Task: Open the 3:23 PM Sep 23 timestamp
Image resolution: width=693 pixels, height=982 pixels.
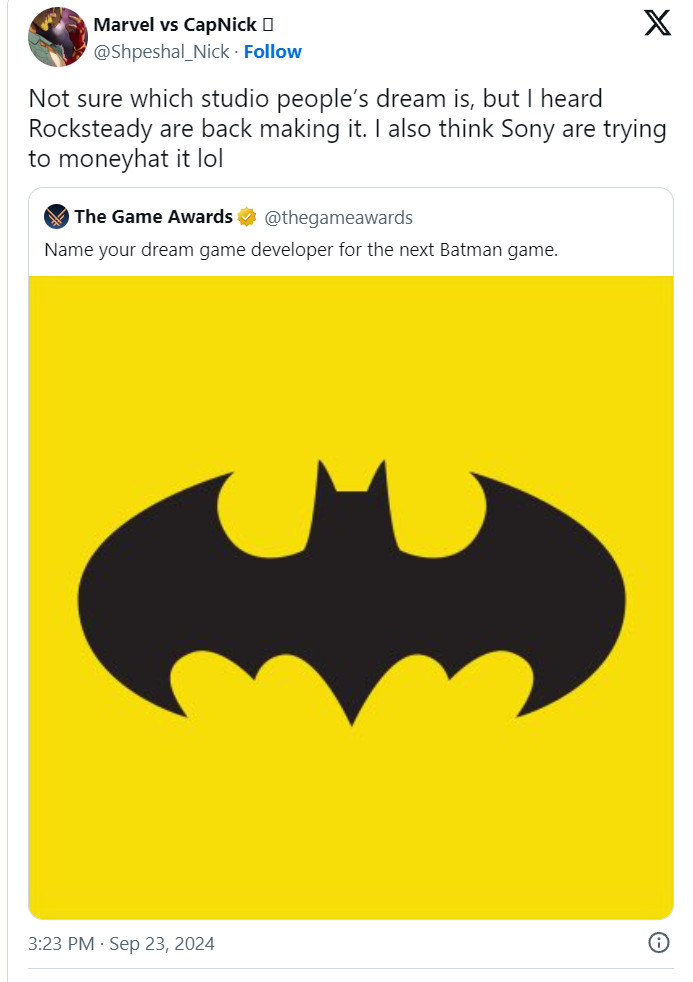Action: [121, 943]
